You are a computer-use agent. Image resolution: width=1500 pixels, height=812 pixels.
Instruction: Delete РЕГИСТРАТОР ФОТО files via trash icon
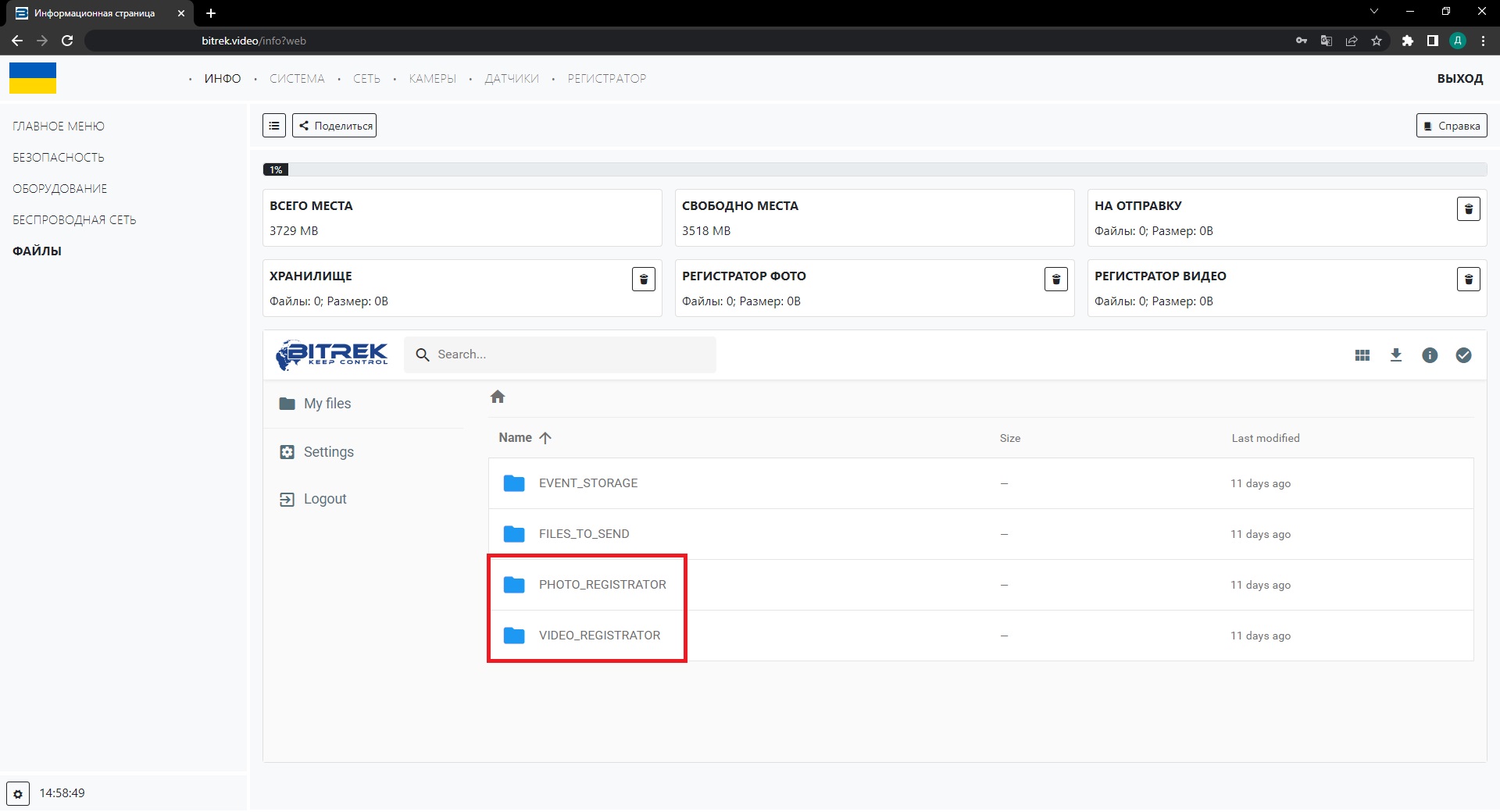coord(1055,280)
